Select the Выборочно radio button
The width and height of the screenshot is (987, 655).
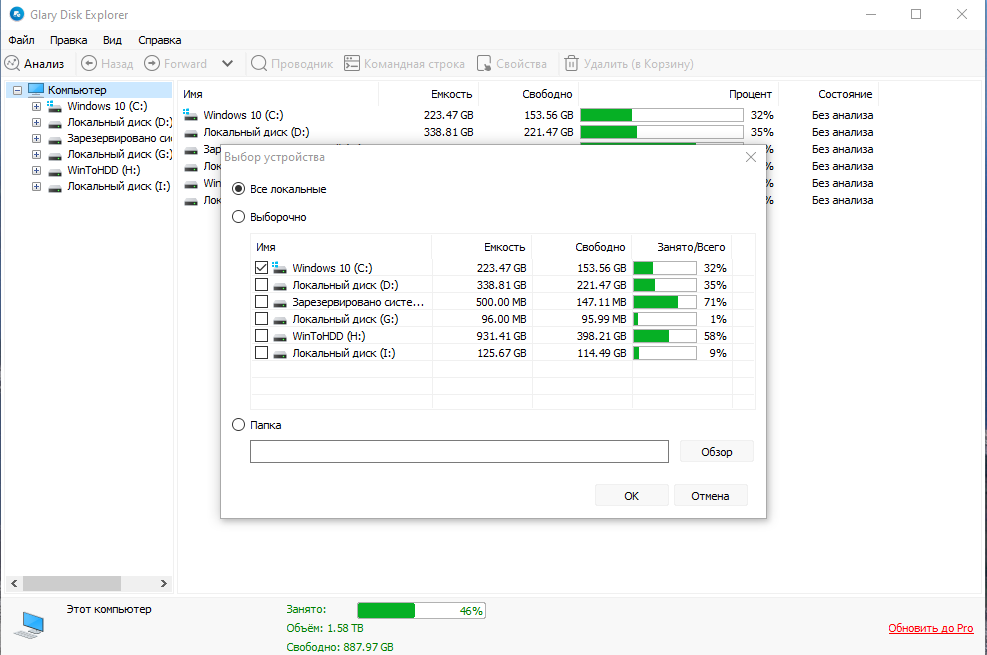[239, 217]
